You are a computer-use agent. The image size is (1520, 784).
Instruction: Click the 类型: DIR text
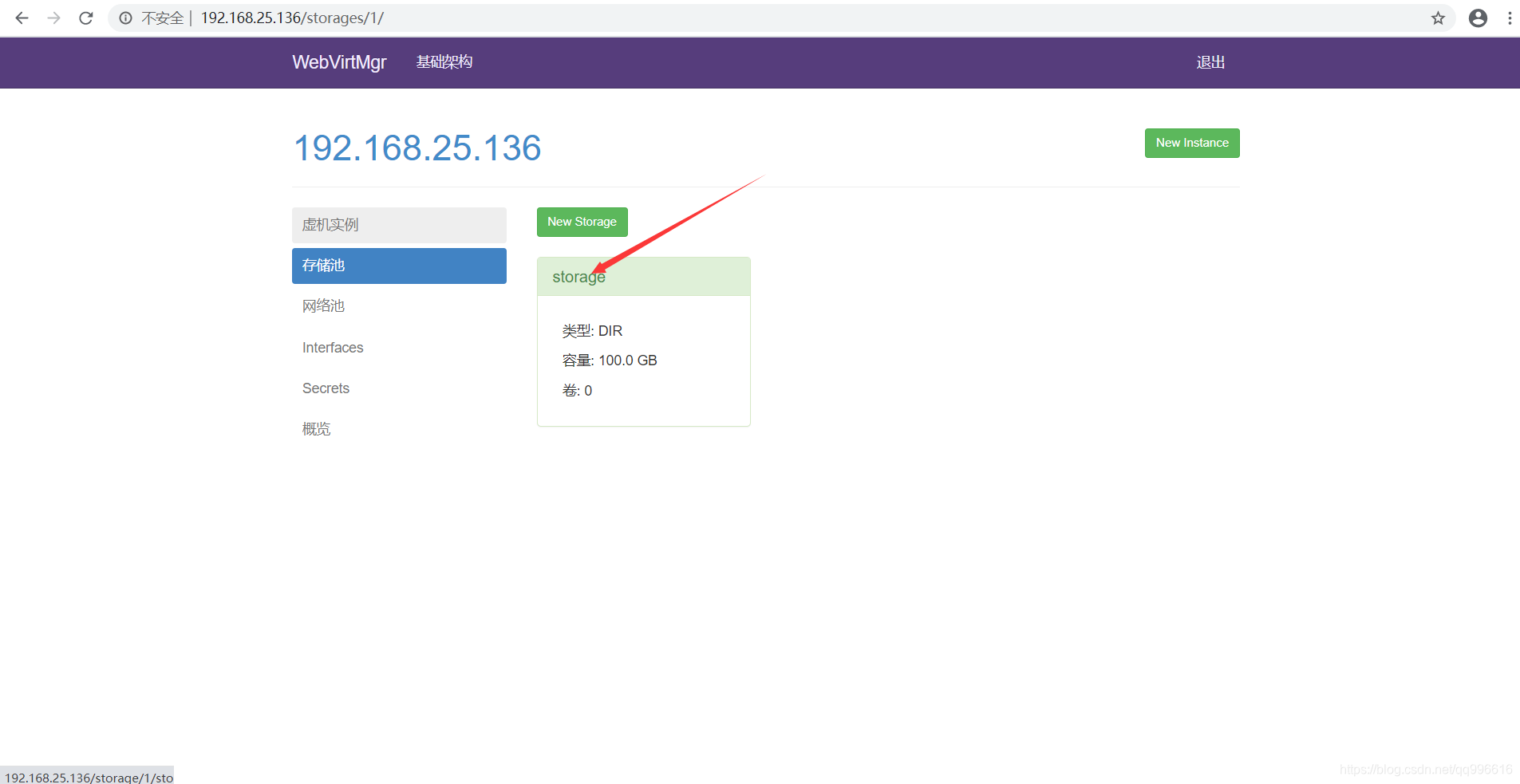[592, 331]
